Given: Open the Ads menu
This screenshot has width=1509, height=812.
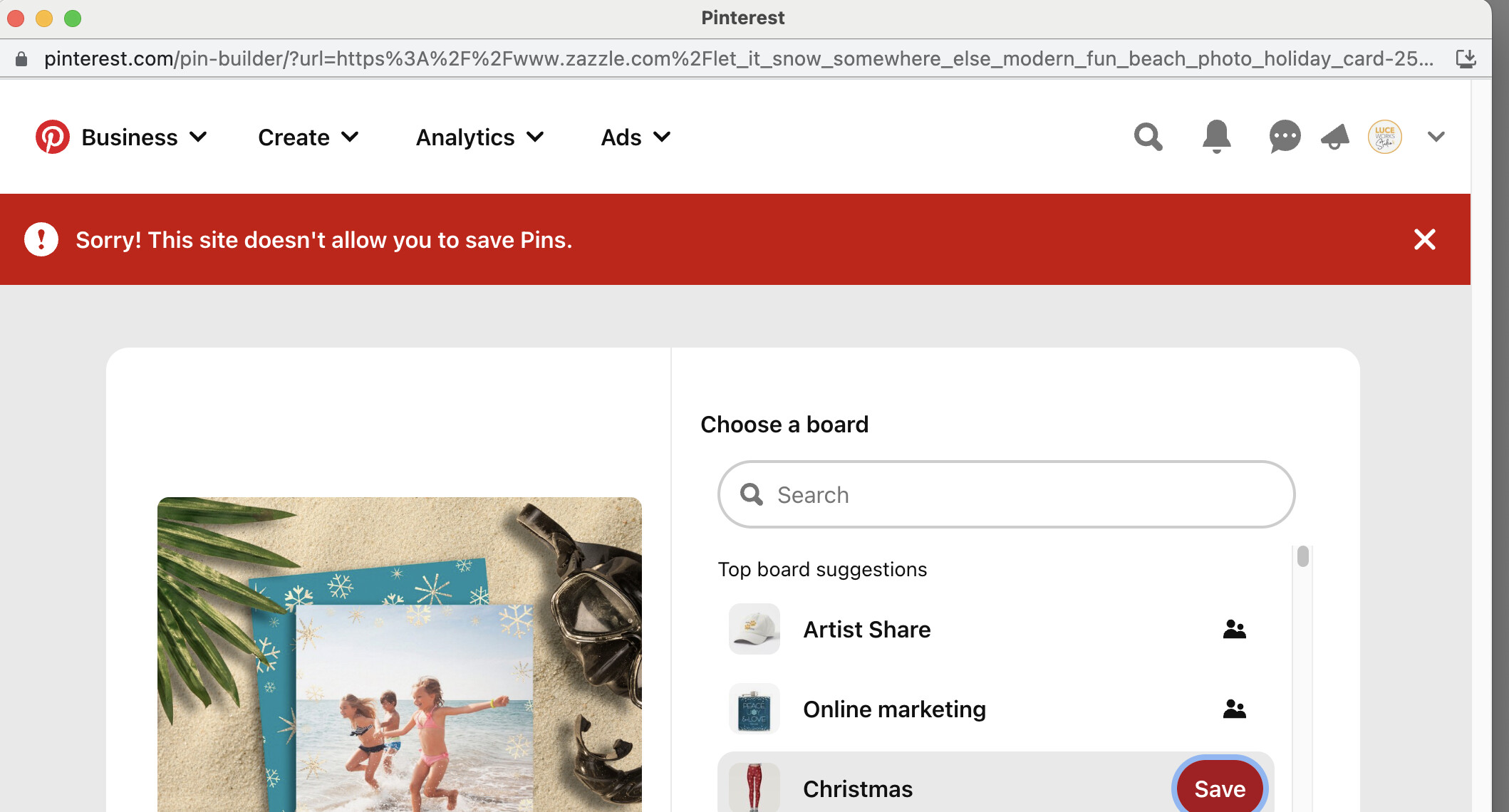Looking at the screenshot, I should [636, 137].
